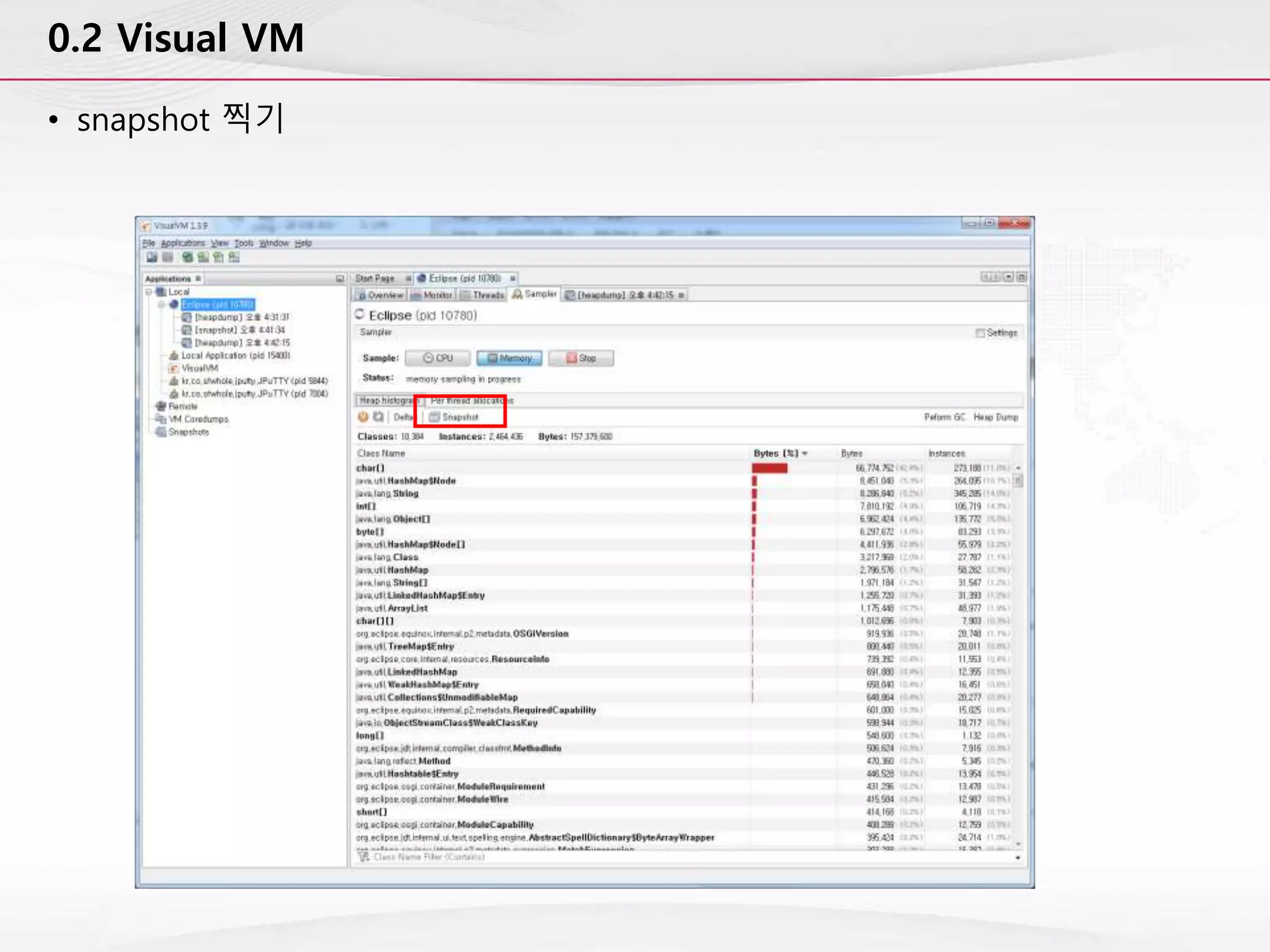Minimize the Applications panel
Viewport: 1270px width, 952px height.
pos(340,278)
